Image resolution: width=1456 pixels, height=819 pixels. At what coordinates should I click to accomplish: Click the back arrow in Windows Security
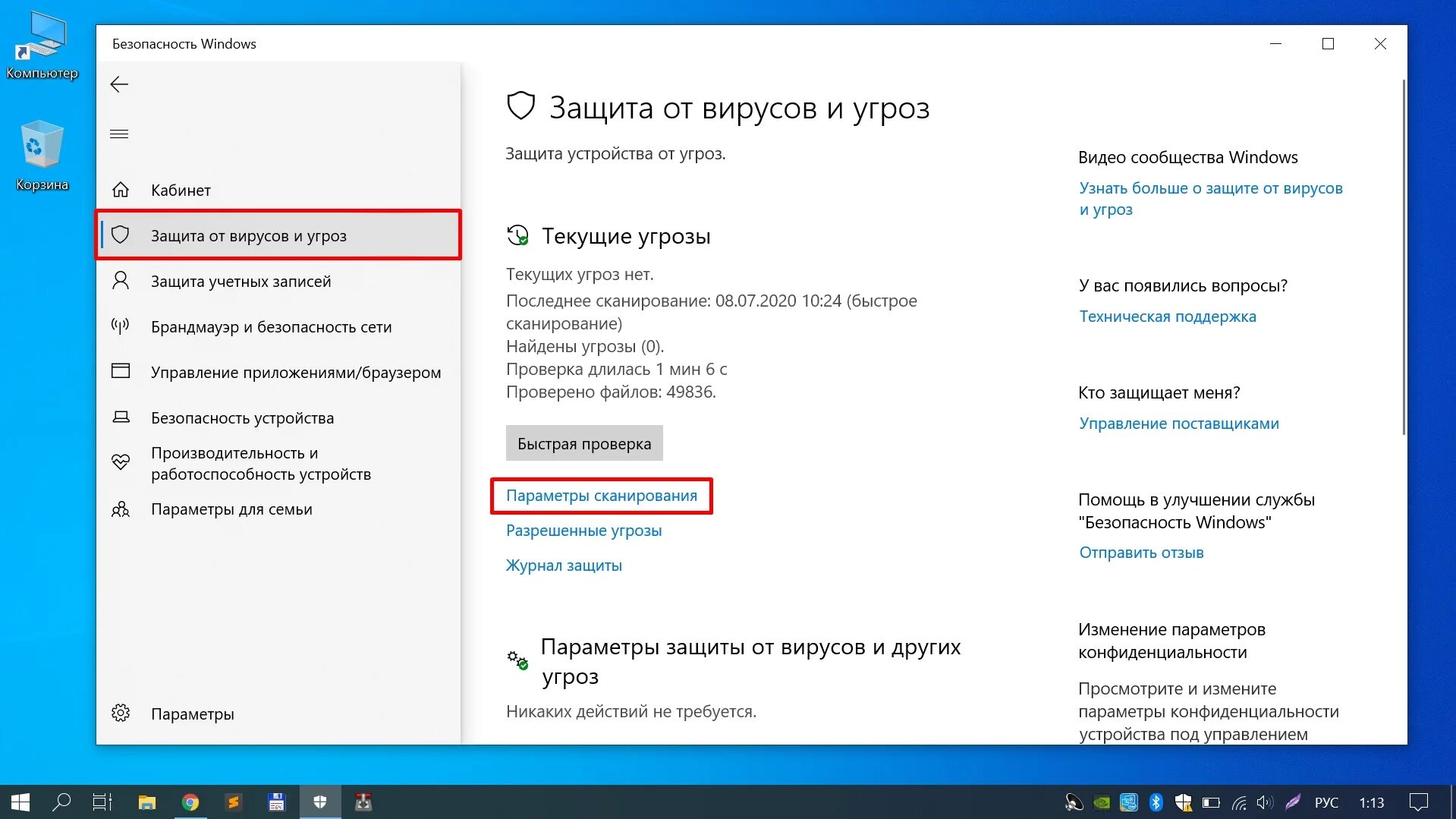coord(119,84)
